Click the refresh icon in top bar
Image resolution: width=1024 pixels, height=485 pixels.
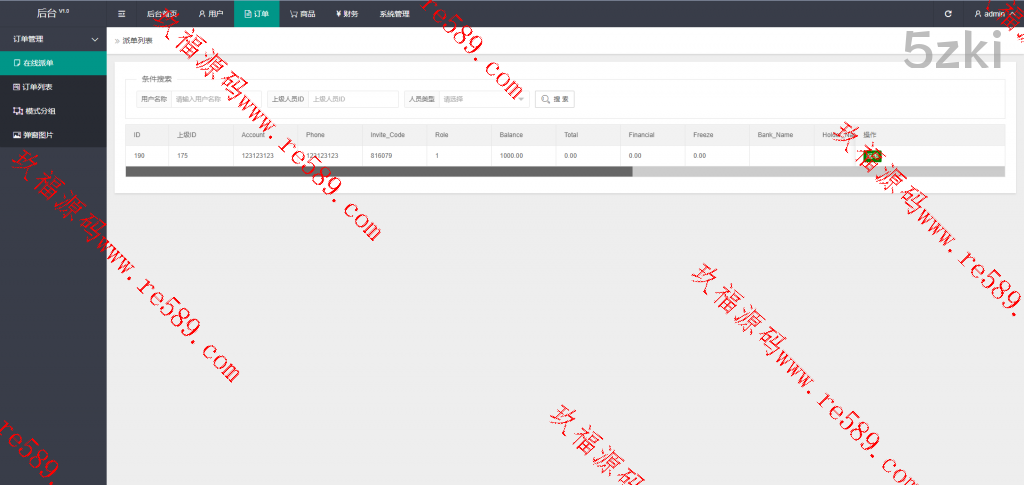point(948,14)
